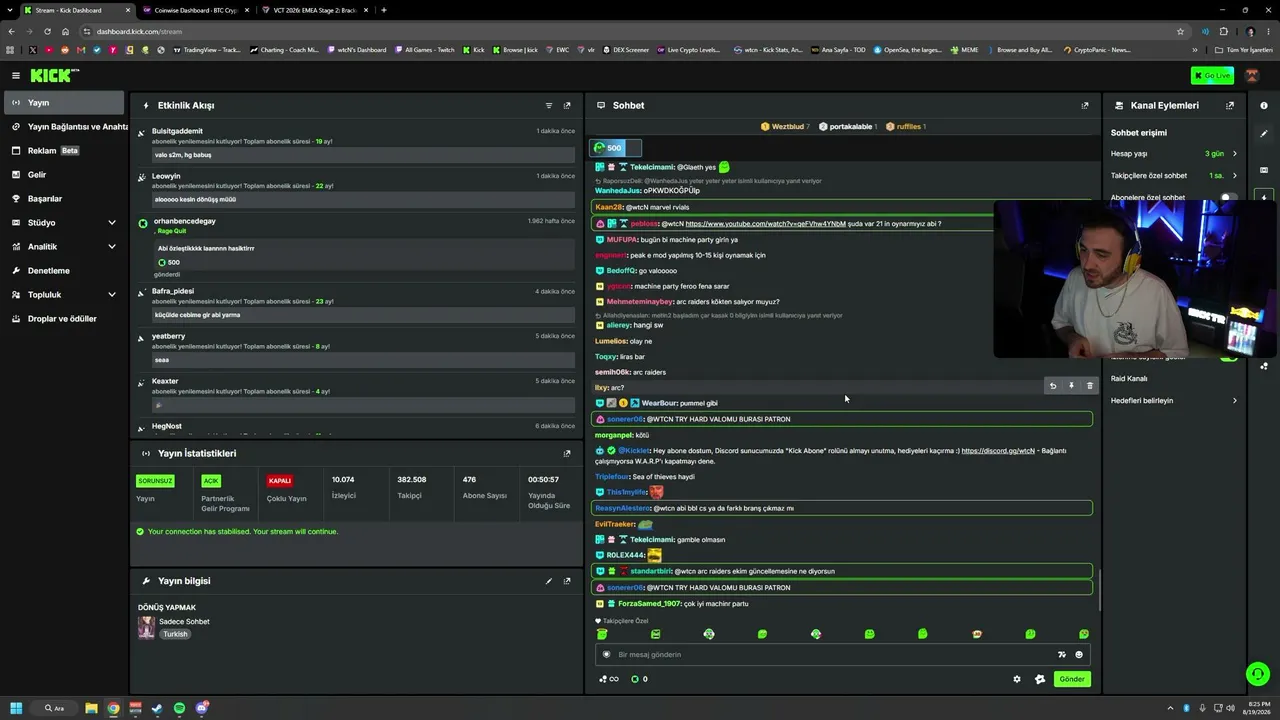Bookmark this page with the star icon

tap(1180, 31)
